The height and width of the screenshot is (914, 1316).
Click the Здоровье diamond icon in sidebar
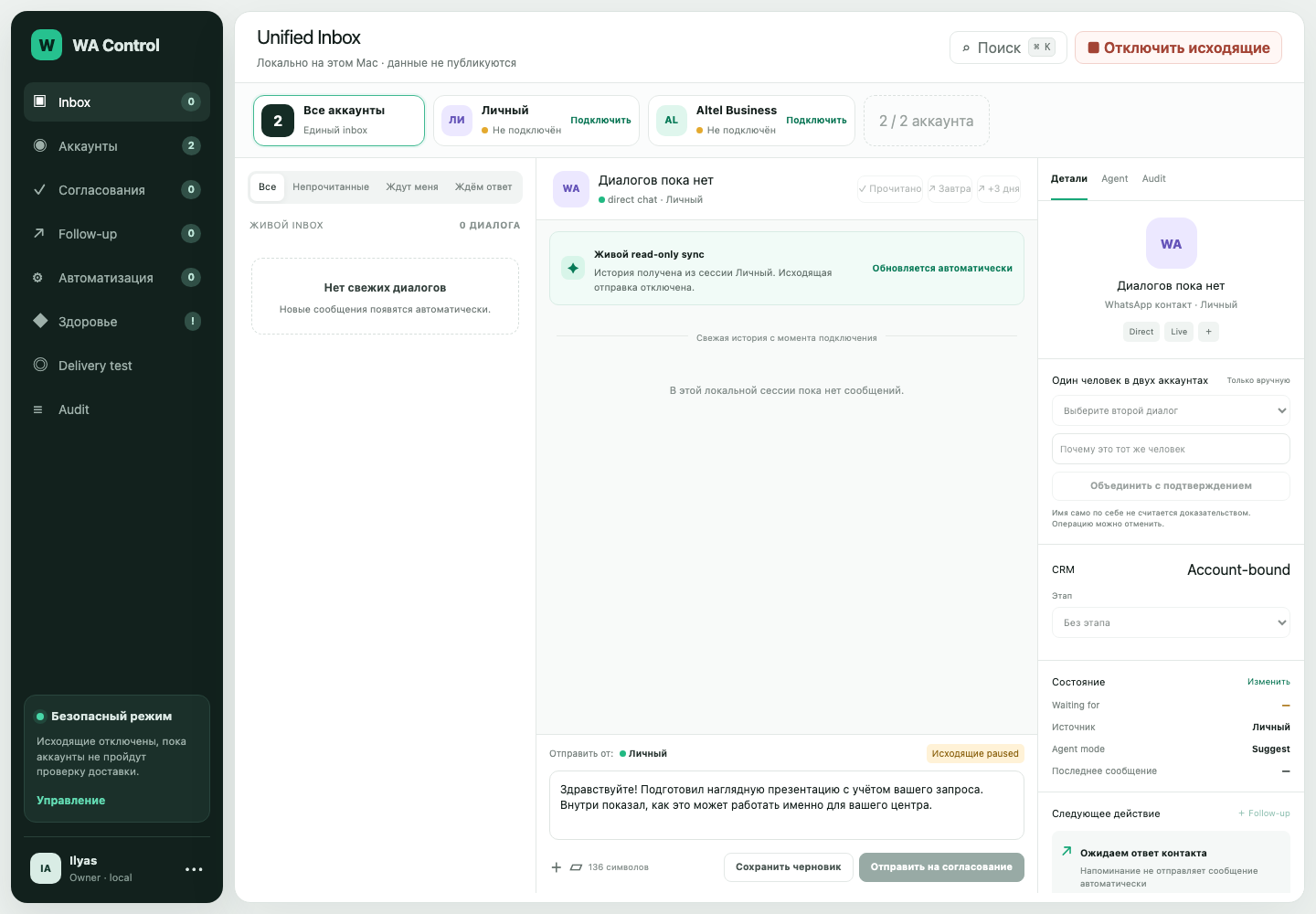pyautogui.click(x=40, y=321)
